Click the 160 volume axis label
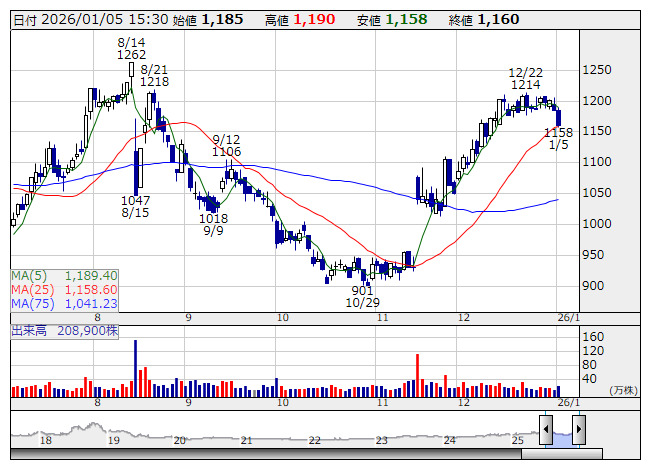 point(593,337)
